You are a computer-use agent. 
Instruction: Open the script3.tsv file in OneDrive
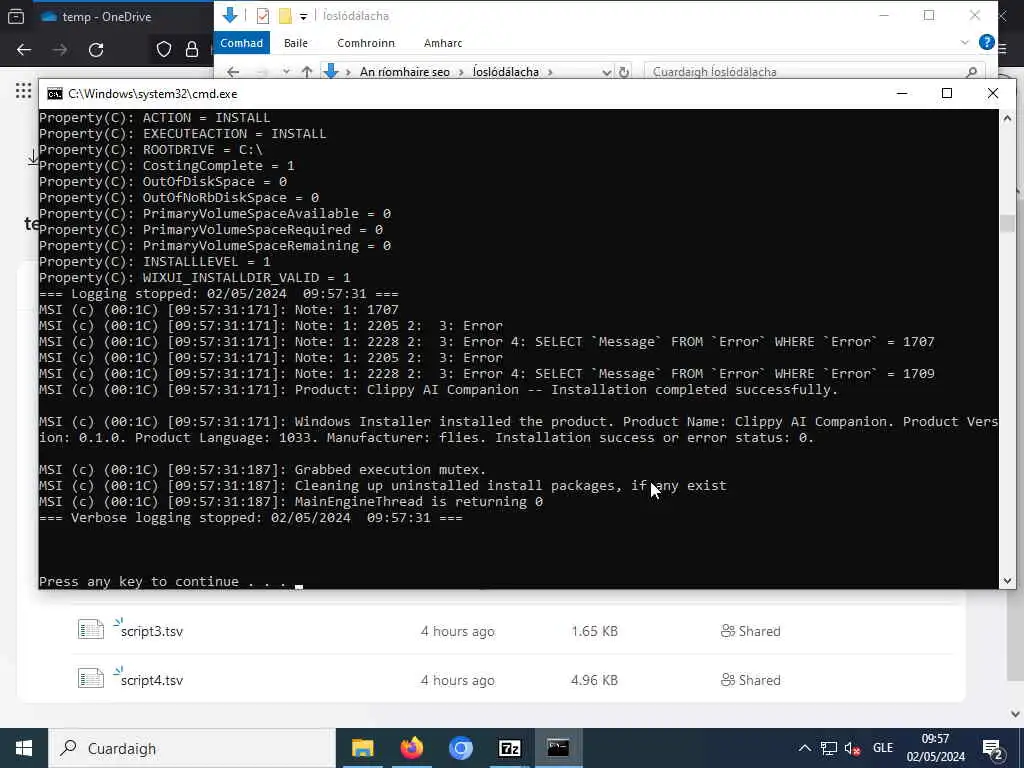tap(152, 632)
